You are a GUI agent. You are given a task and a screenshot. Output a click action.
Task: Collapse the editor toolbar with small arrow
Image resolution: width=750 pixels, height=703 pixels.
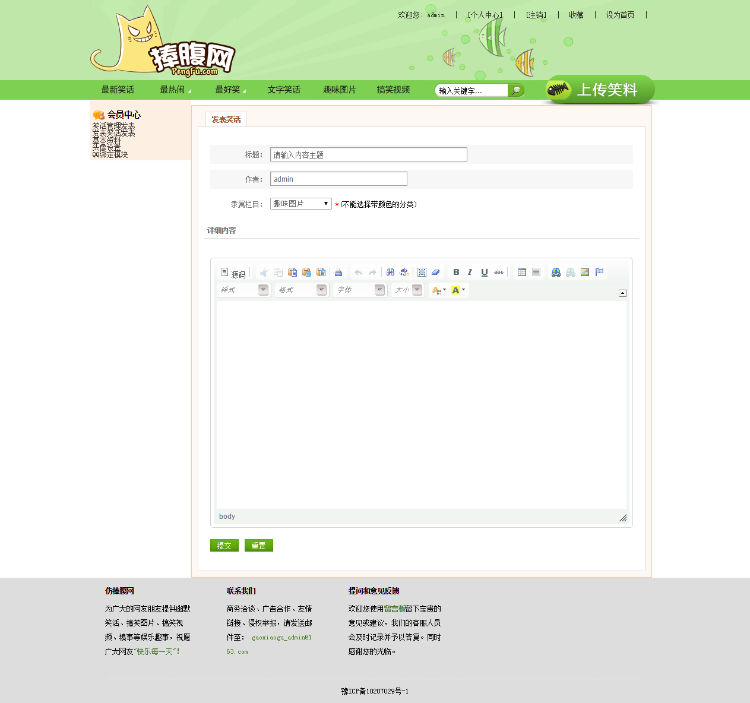623,293
